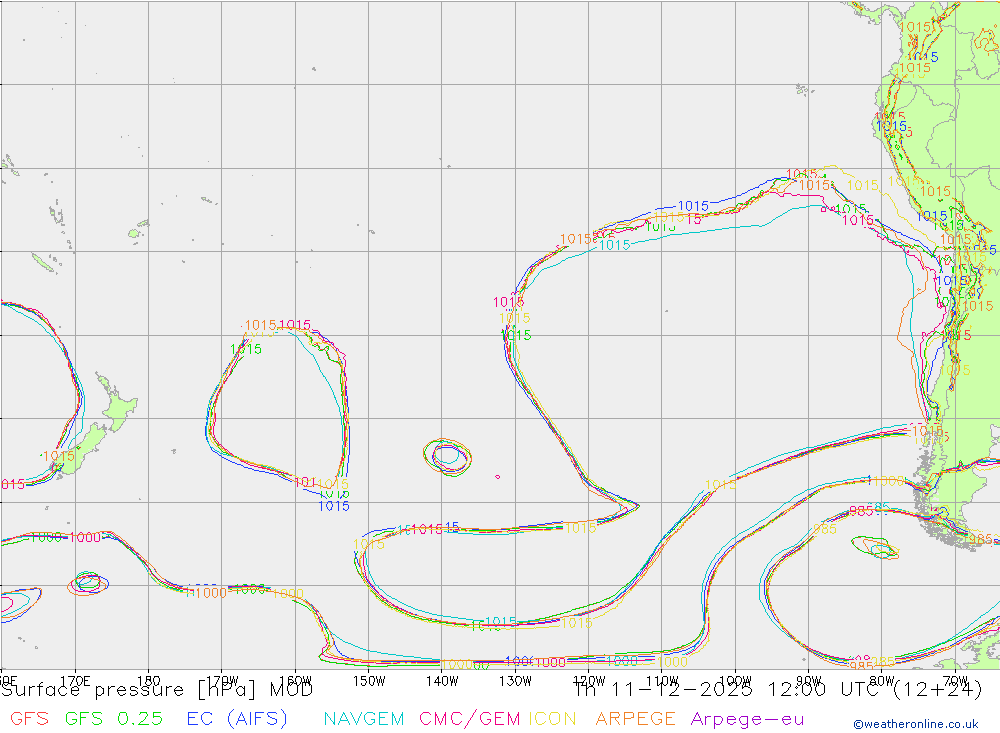This screenshot has height=733, width=1000.
Task: Click the 170W longitude label
Action: tap(223, 681)
